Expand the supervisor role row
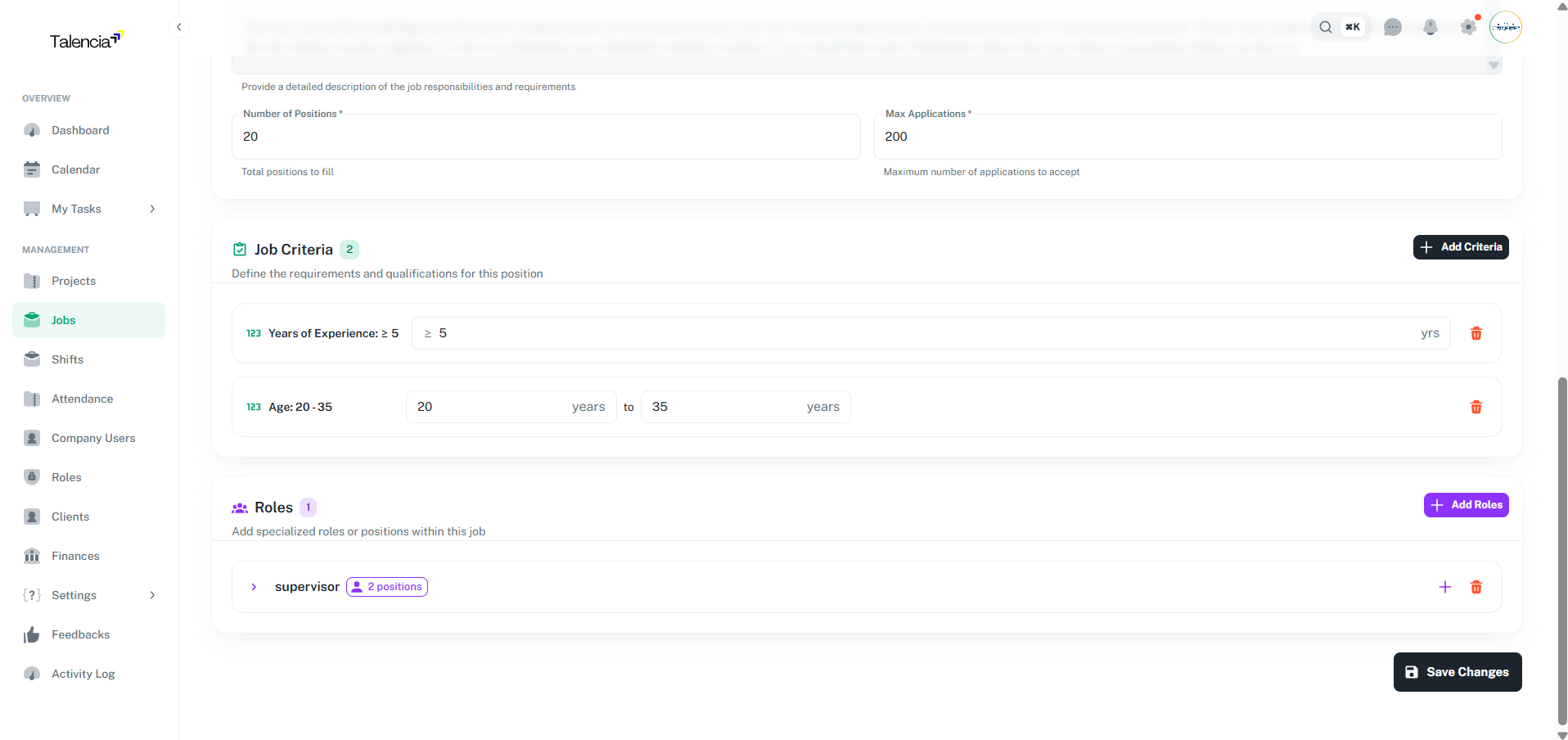Image resolution: width=1568 pixels, height=740 pixels. tap(254, 587)
